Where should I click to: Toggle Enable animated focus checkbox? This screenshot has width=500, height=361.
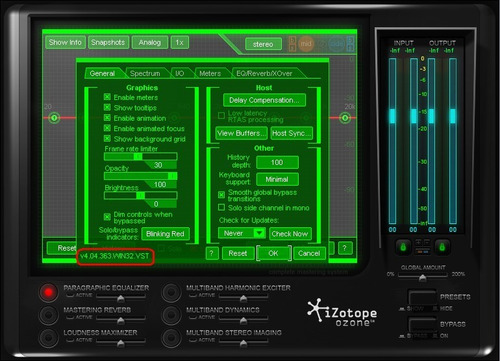pyautogui.click(x=107, y=128)
